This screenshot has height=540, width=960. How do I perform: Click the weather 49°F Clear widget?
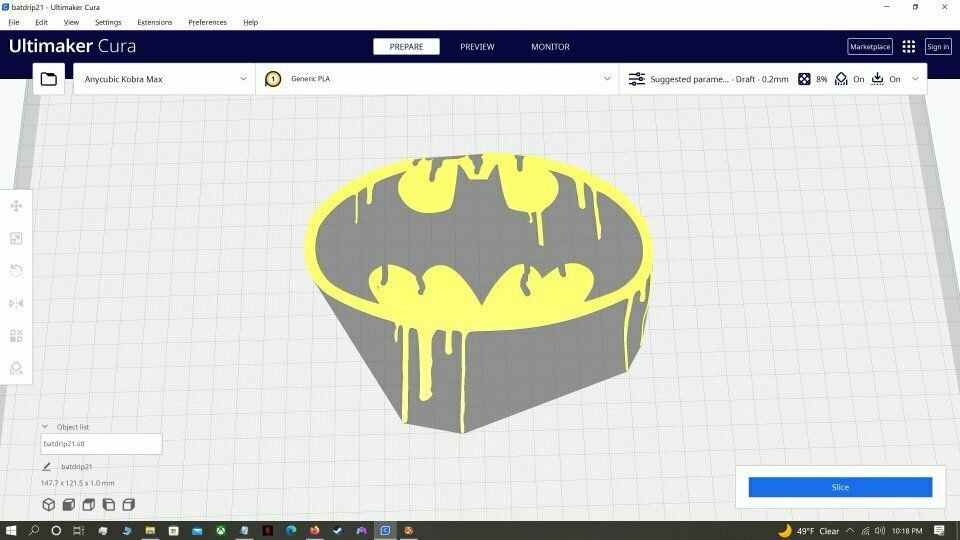point(808,531)
